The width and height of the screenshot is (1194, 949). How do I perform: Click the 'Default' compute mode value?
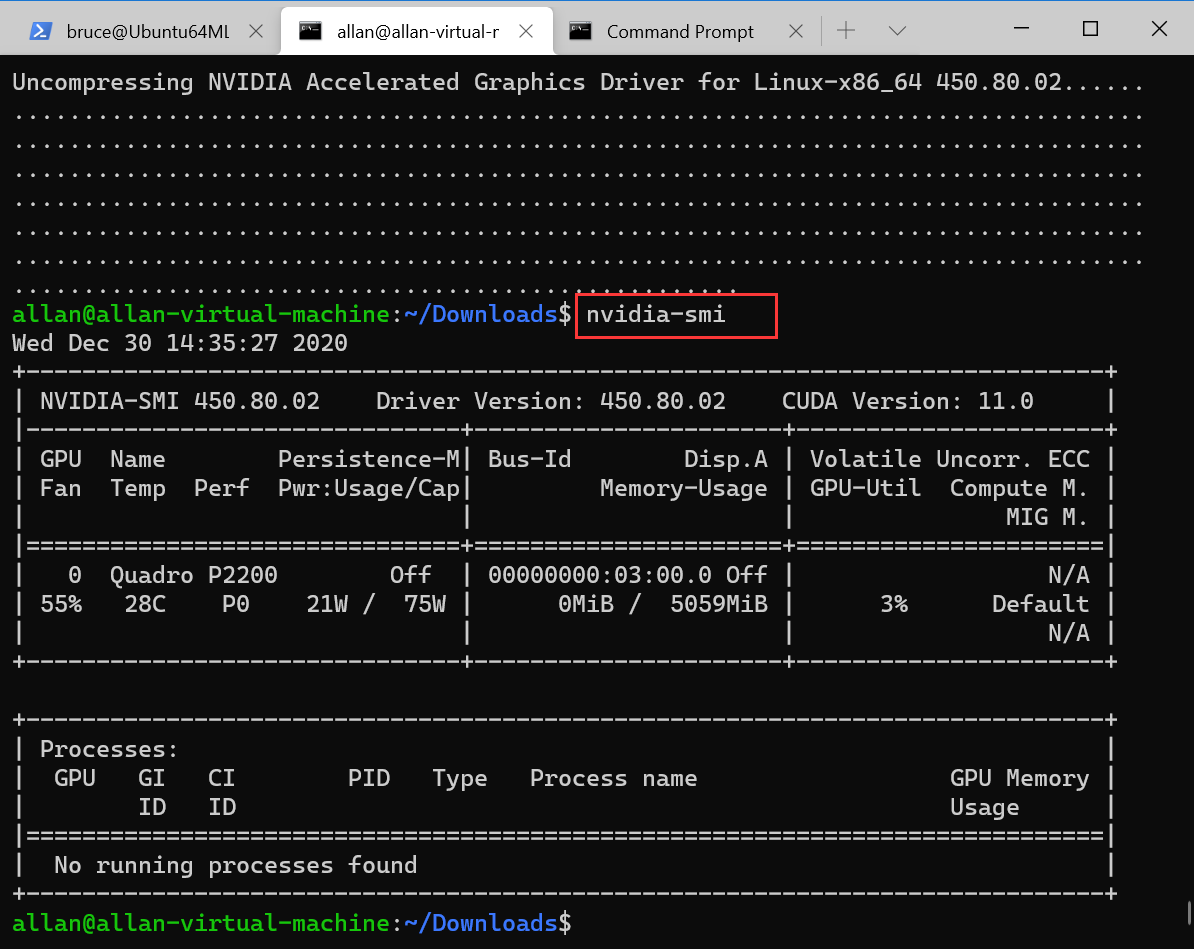pyautogui.click(x=1040, y=604)
